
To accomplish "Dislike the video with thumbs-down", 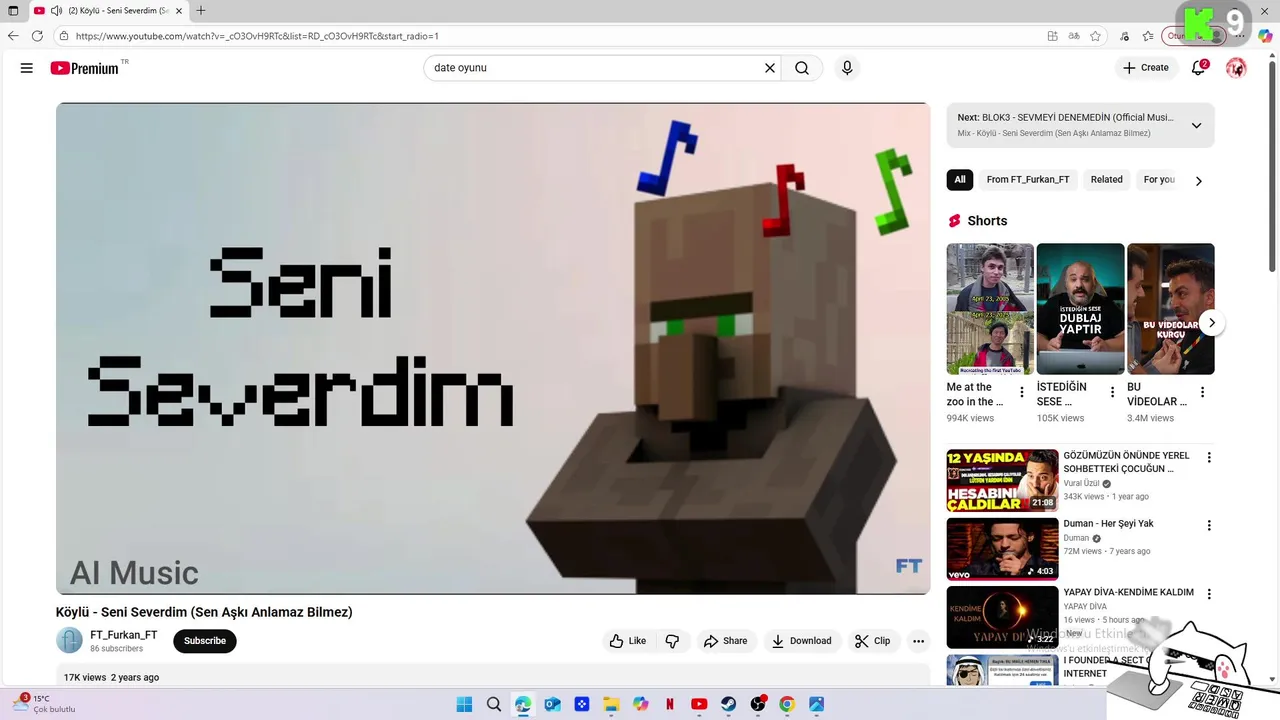I will [x=672, y=641].
